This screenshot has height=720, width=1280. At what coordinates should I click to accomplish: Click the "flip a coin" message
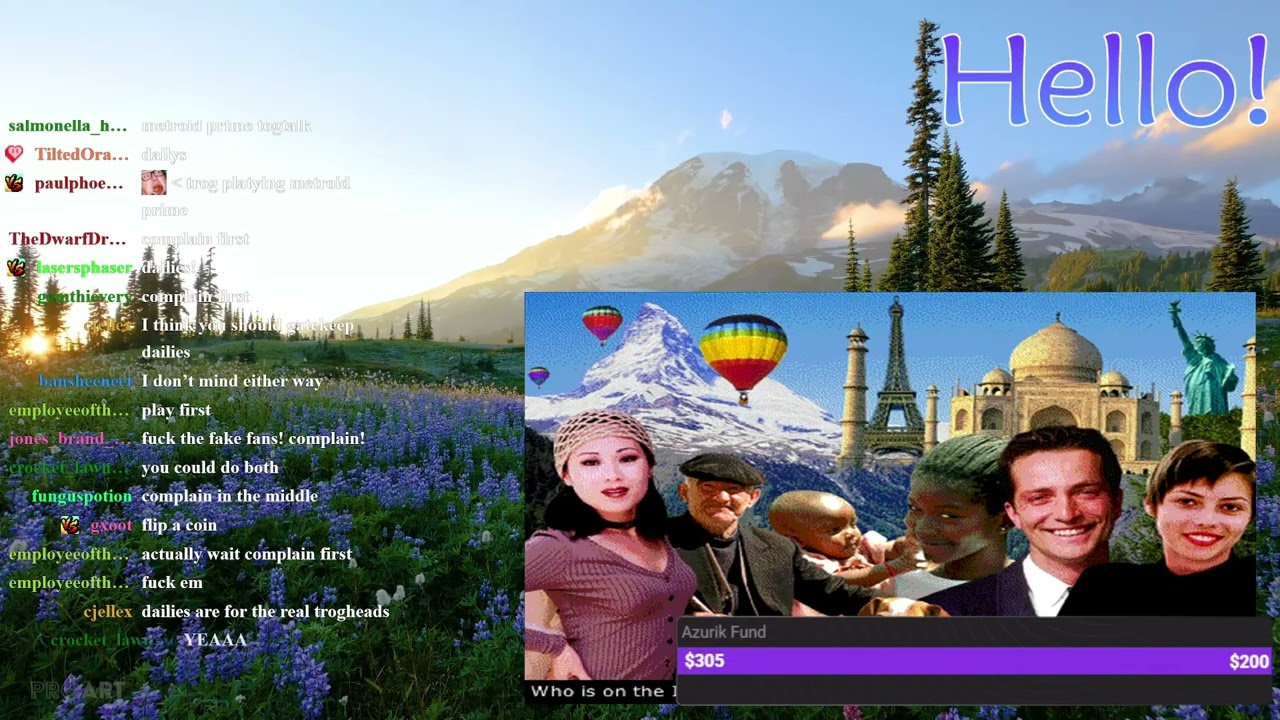[179, 525]
